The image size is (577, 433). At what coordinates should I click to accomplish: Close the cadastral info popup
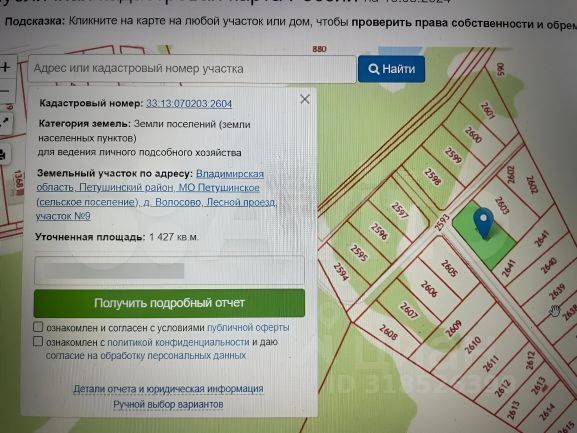click(305, 99)
